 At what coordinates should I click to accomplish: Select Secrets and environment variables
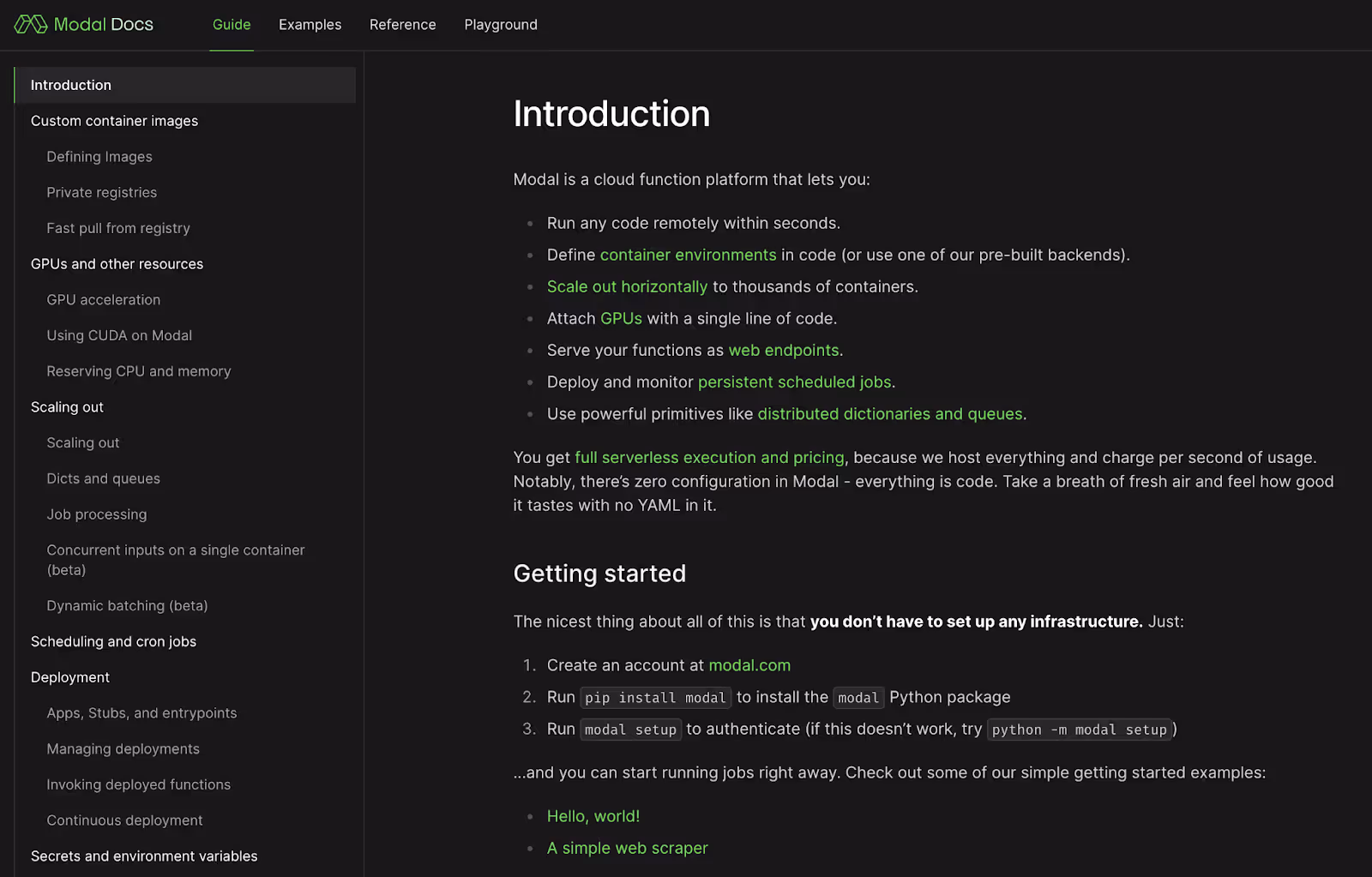point(144,856)
